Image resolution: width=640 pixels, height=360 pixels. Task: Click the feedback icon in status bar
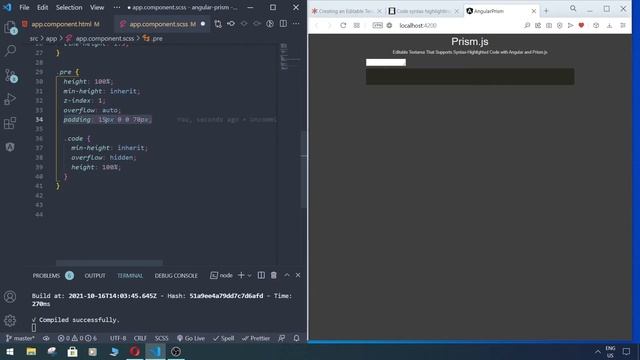pyautogui.click(x=282, y=338)
